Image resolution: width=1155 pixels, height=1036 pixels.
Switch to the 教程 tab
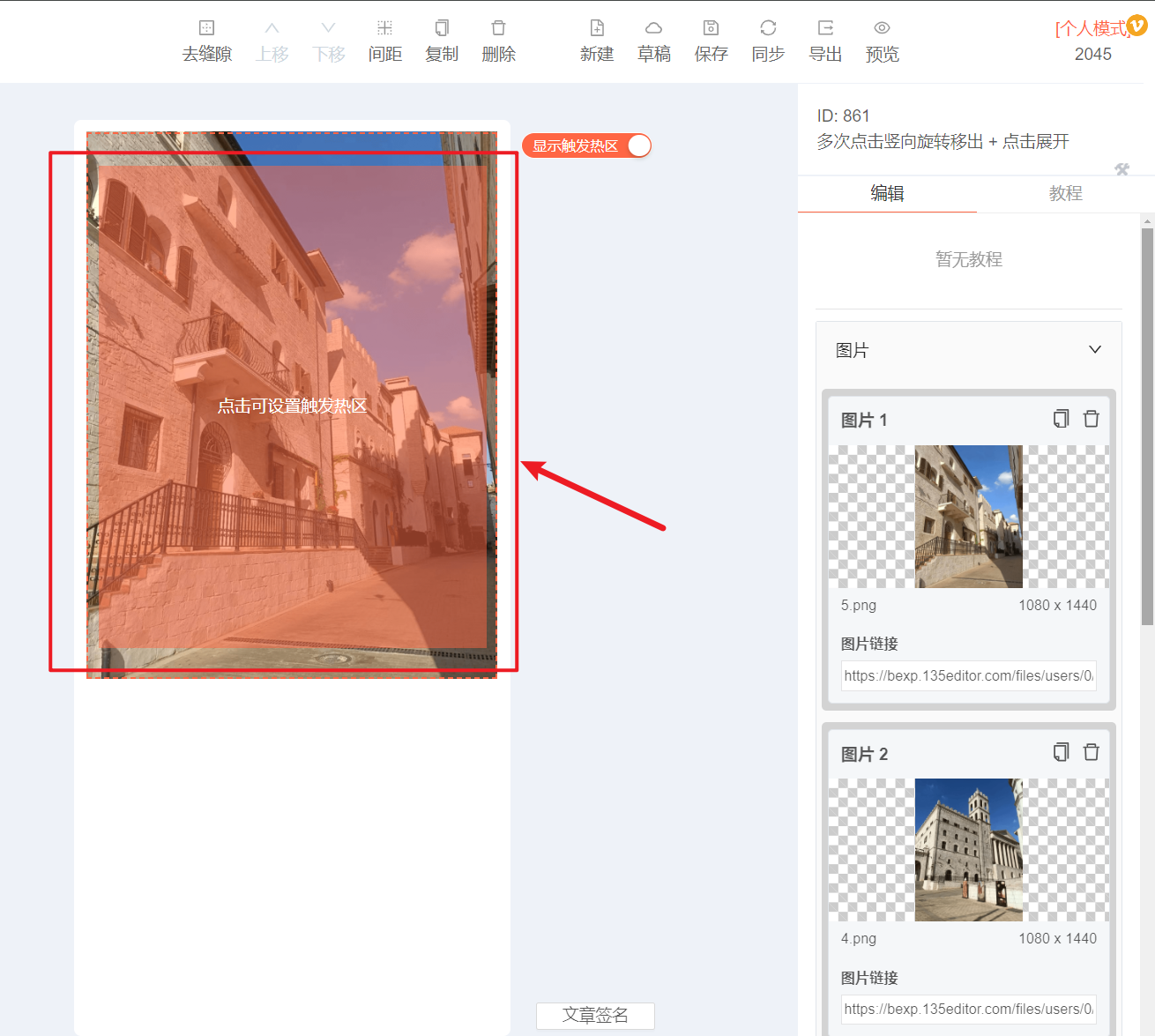pos(1065,193)
